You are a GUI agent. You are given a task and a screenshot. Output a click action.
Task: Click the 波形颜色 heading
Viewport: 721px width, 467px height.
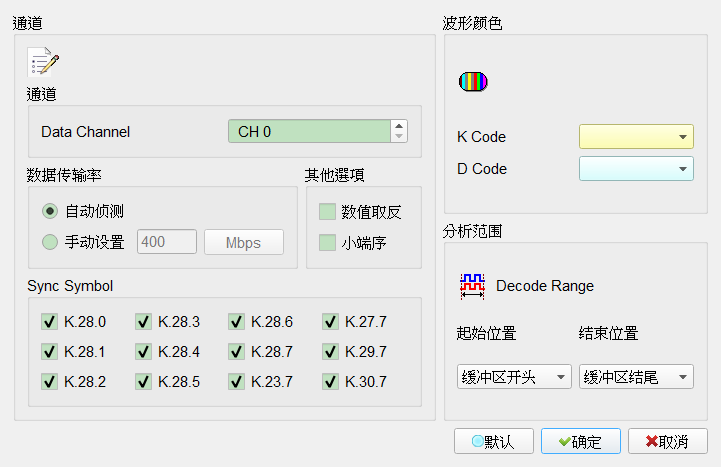click(472, 23)
